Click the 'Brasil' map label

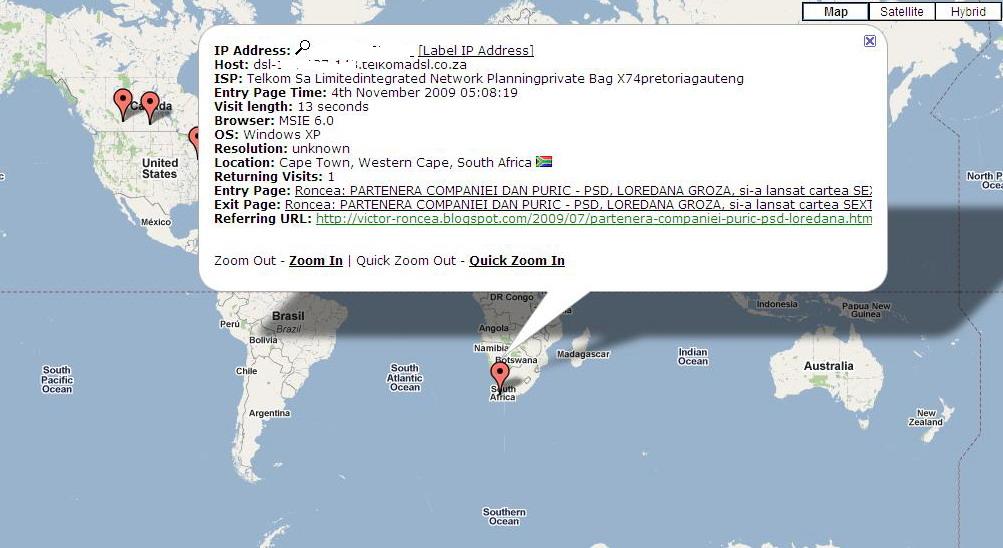tap(288, 316)
